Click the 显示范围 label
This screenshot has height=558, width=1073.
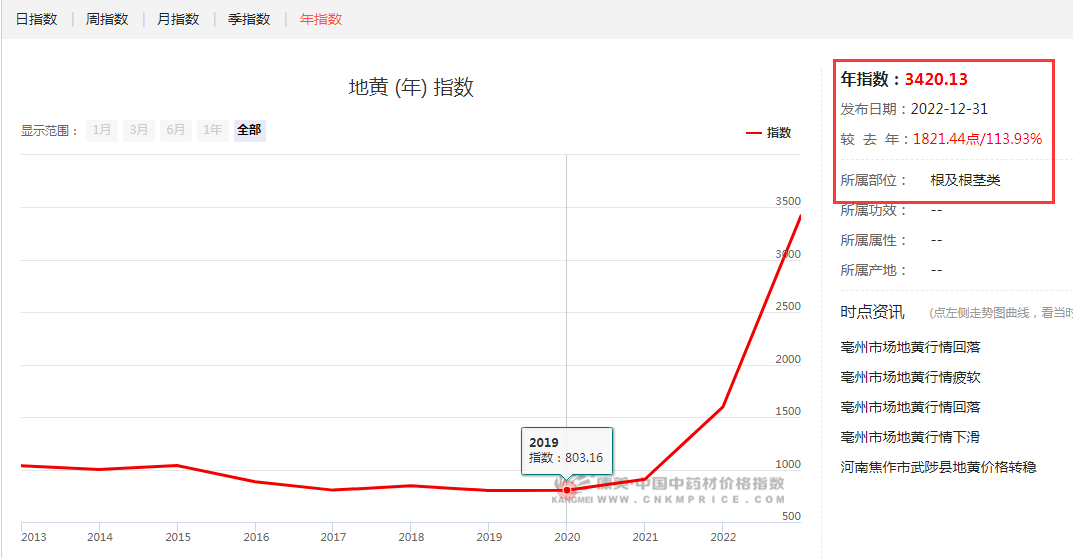[x=49, y=131]
